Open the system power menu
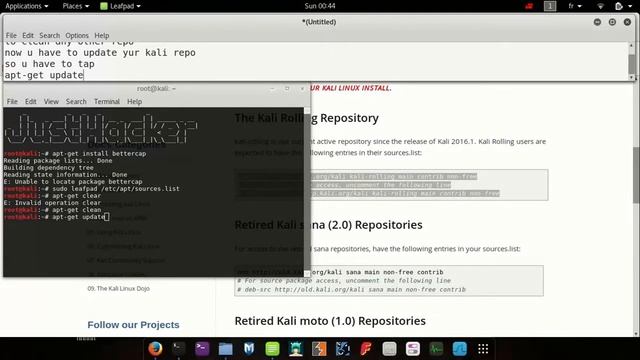Viewport: 640px width, 360px height. point(624,6)
